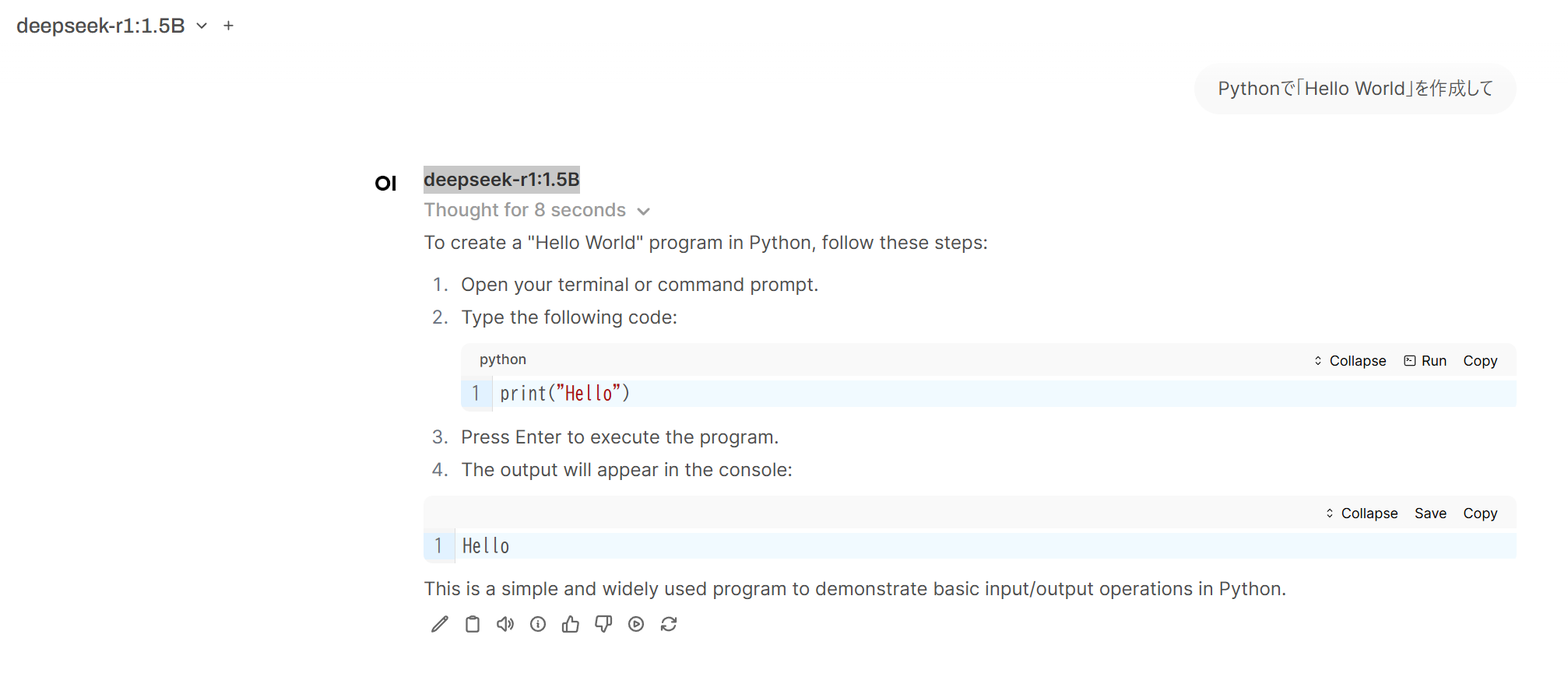
Task: Click the edit pencil icon below response
Action: tap(440, 624)
